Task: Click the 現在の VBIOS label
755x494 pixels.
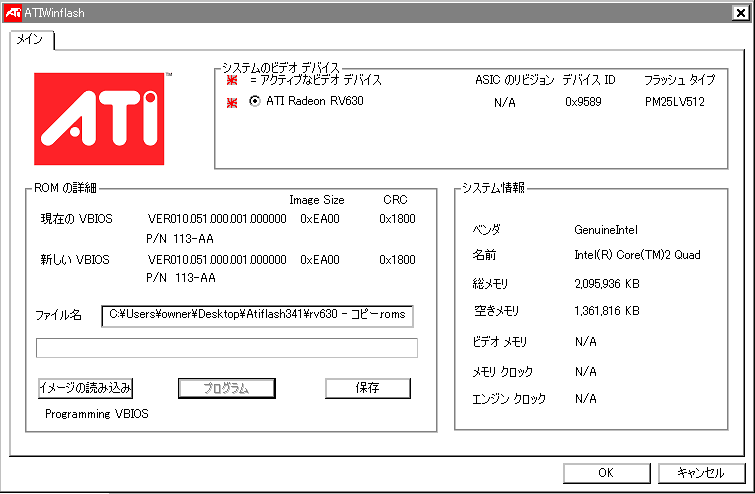Action: click(x=77, y=219)
